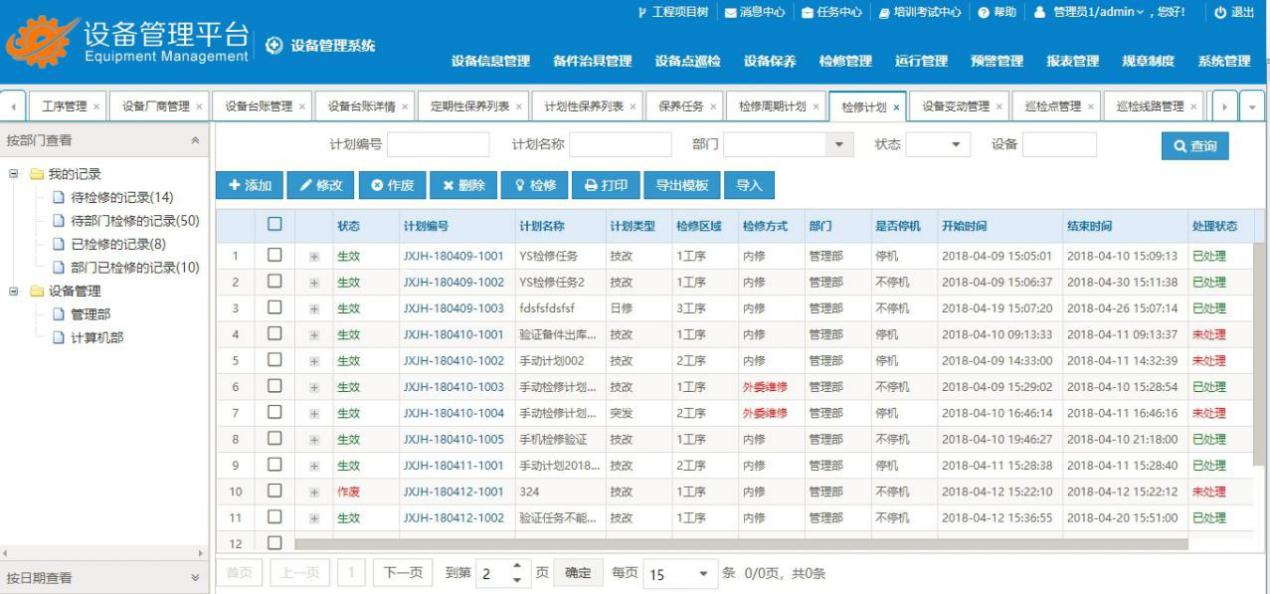Click the 添加 button to add plan

point(250,185)
